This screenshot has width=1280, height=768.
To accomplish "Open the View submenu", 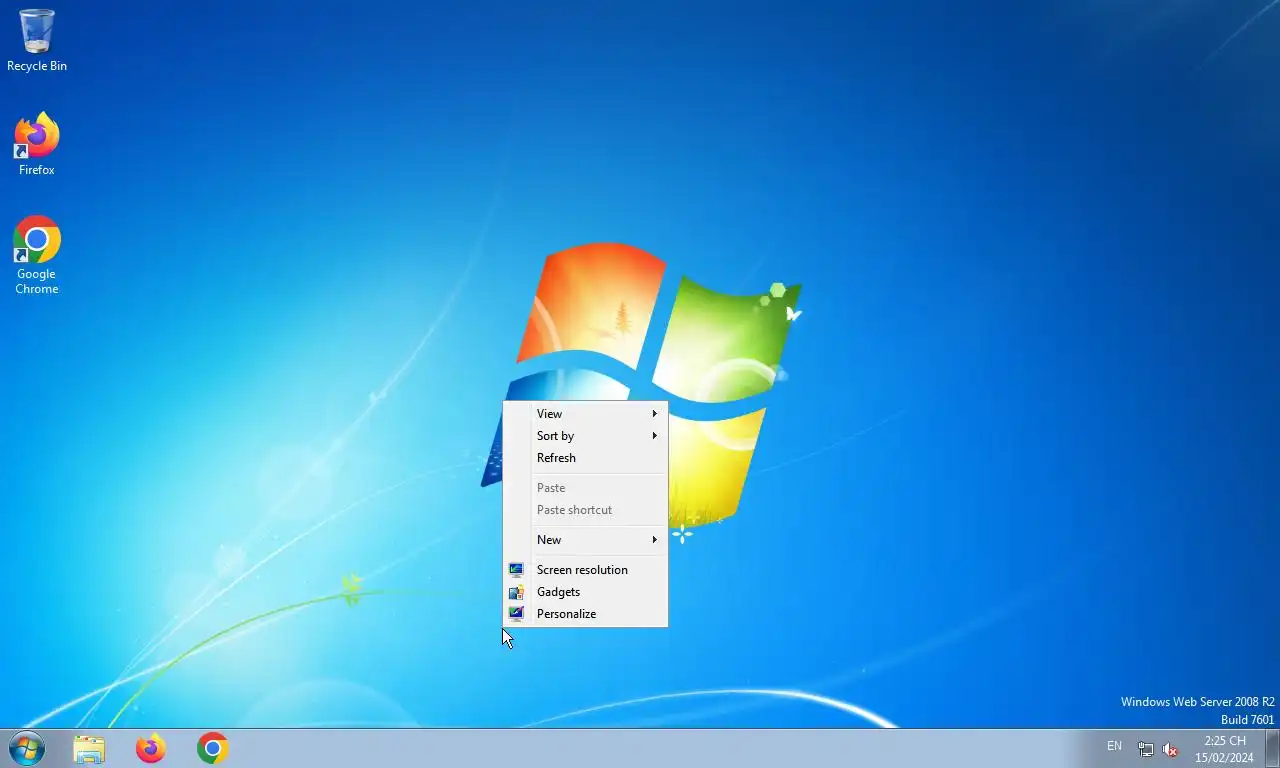I will coord(585,414).
